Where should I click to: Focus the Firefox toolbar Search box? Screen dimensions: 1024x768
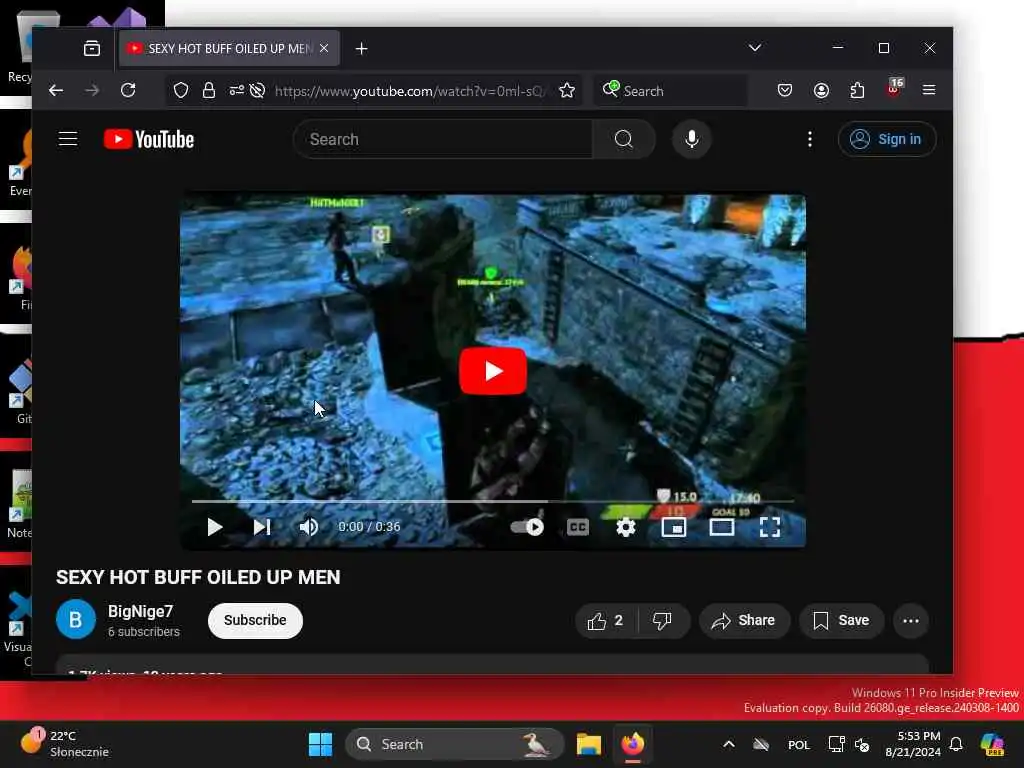click(671, 91)
